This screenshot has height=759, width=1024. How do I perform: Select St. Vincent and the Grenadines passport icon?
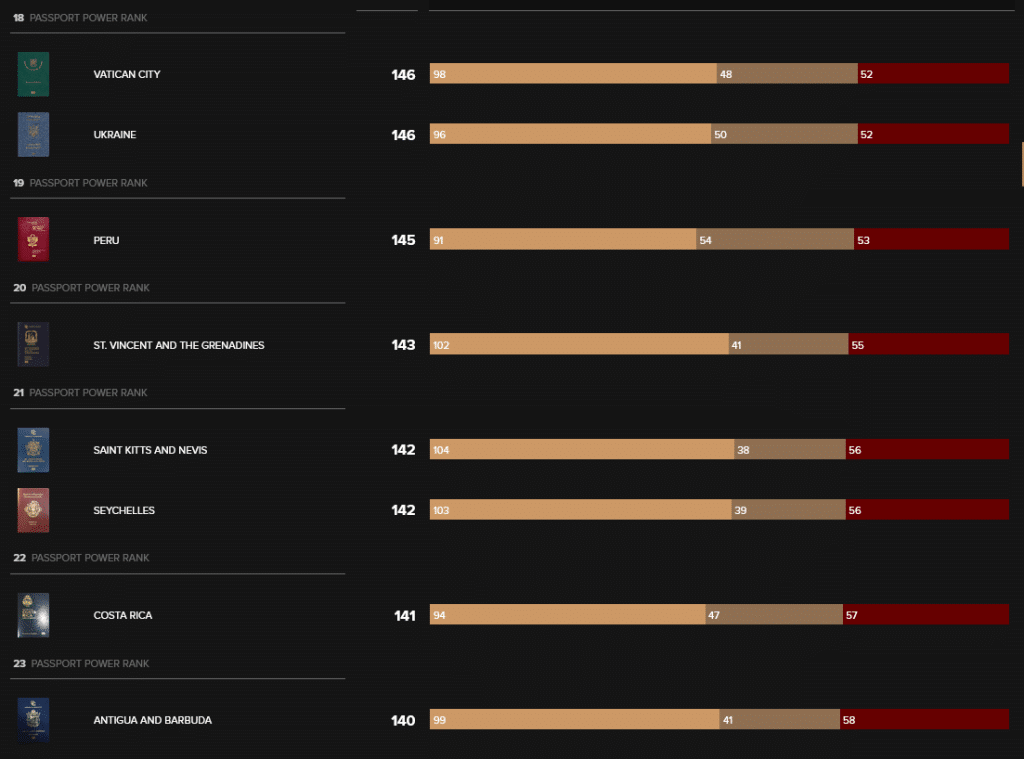(33, 344)
